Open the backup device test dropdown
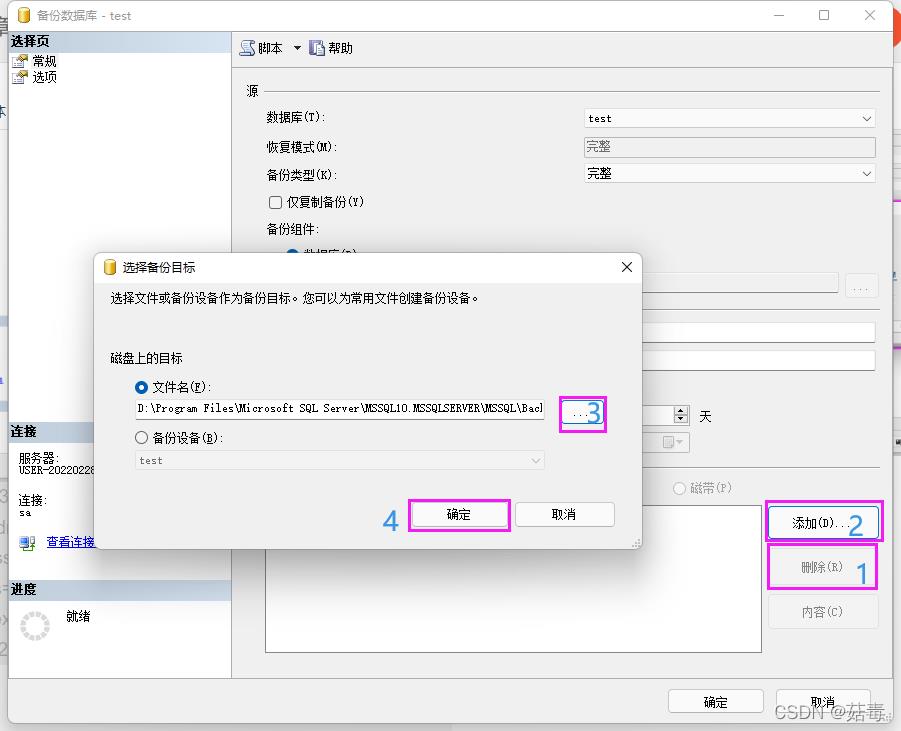 (340, 460)
